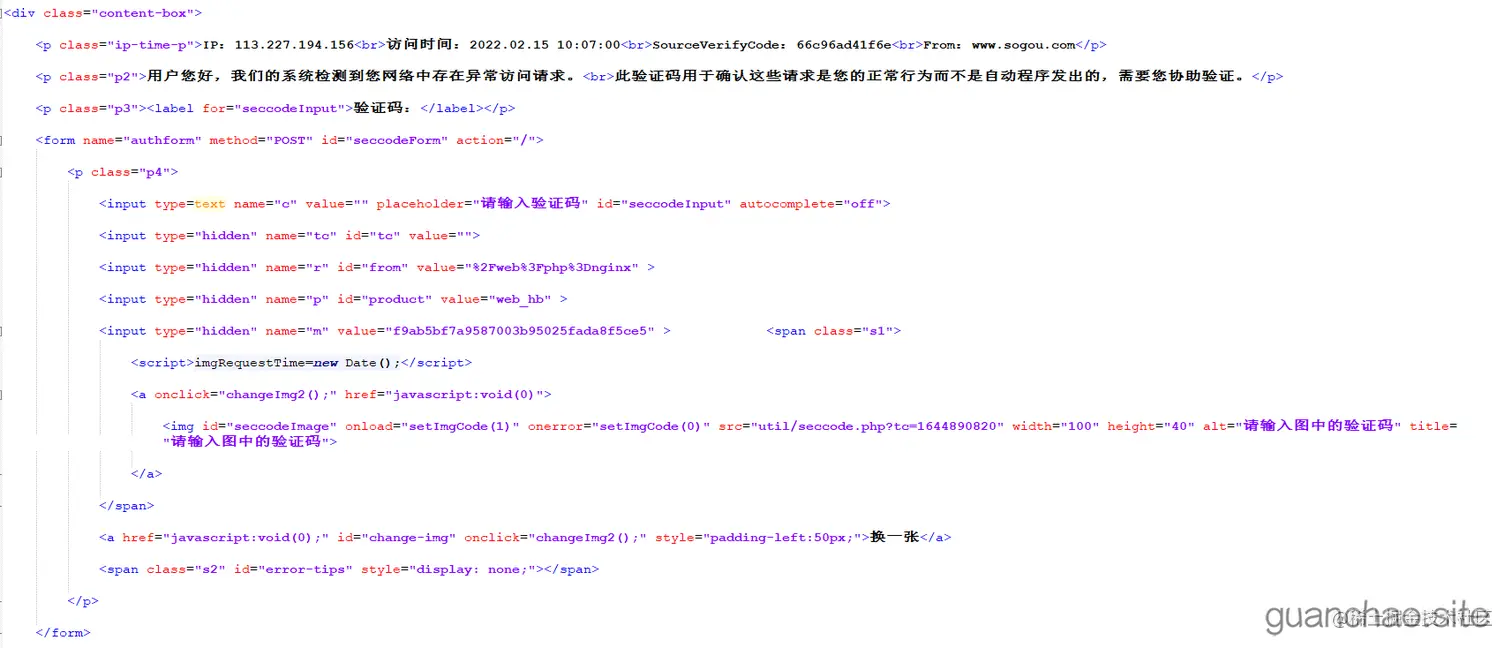The width and height of the screenshot is (1512, 648).
Task: Click the method="POST" attribute
Action: tap(262, 141)
